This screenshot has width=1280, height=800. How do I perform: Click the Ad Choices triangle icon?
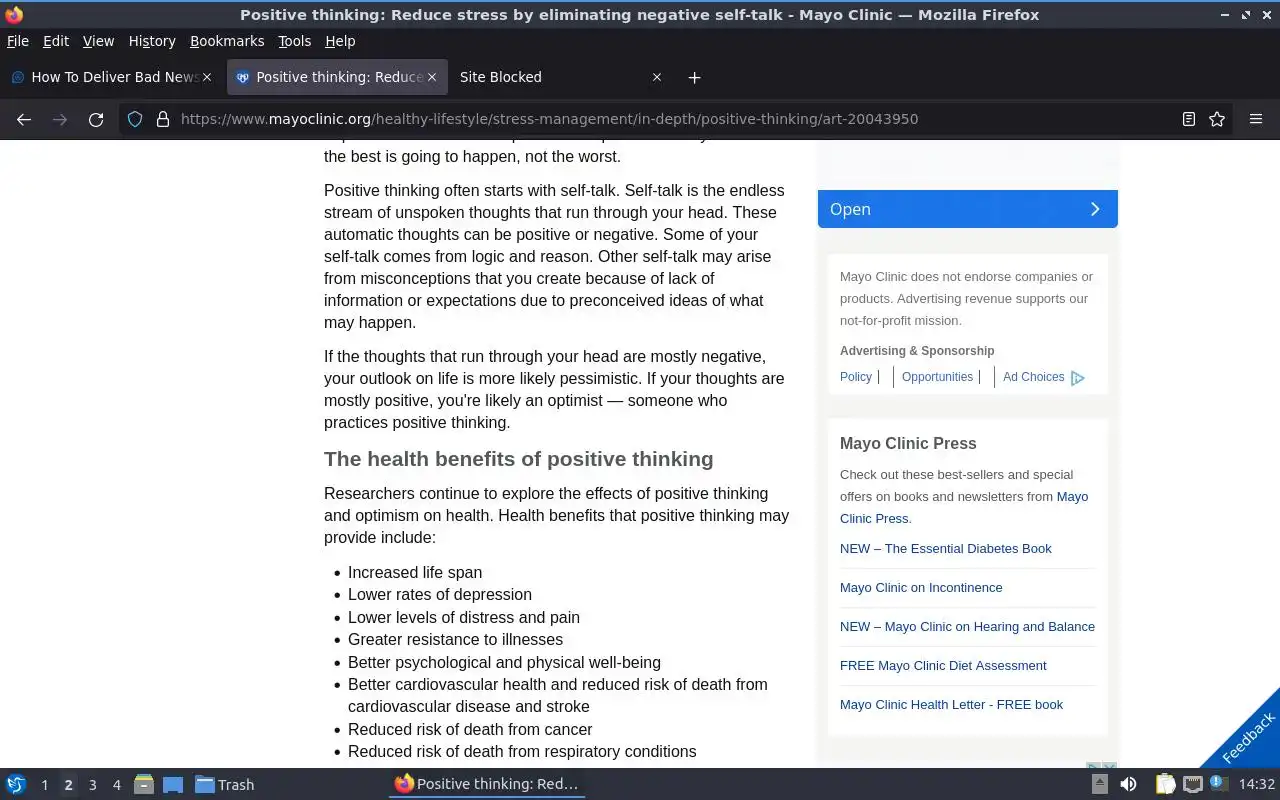[1077, 378]
